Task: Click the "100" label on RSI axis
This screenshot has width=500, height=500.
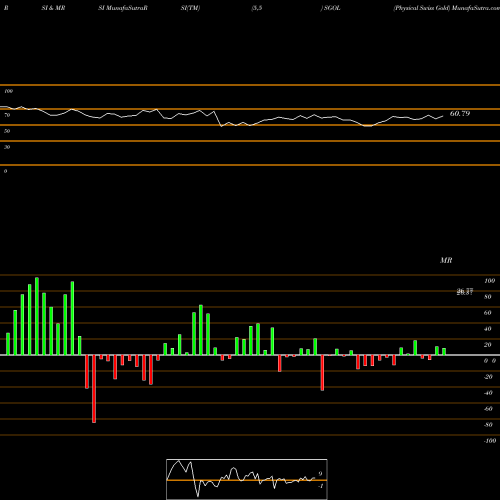Action: click(x=8, y=91)
